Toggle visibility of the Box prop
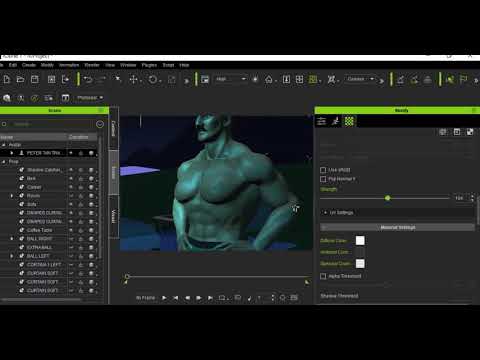This screenshot has height=360, width=480. tap(71, 178)
